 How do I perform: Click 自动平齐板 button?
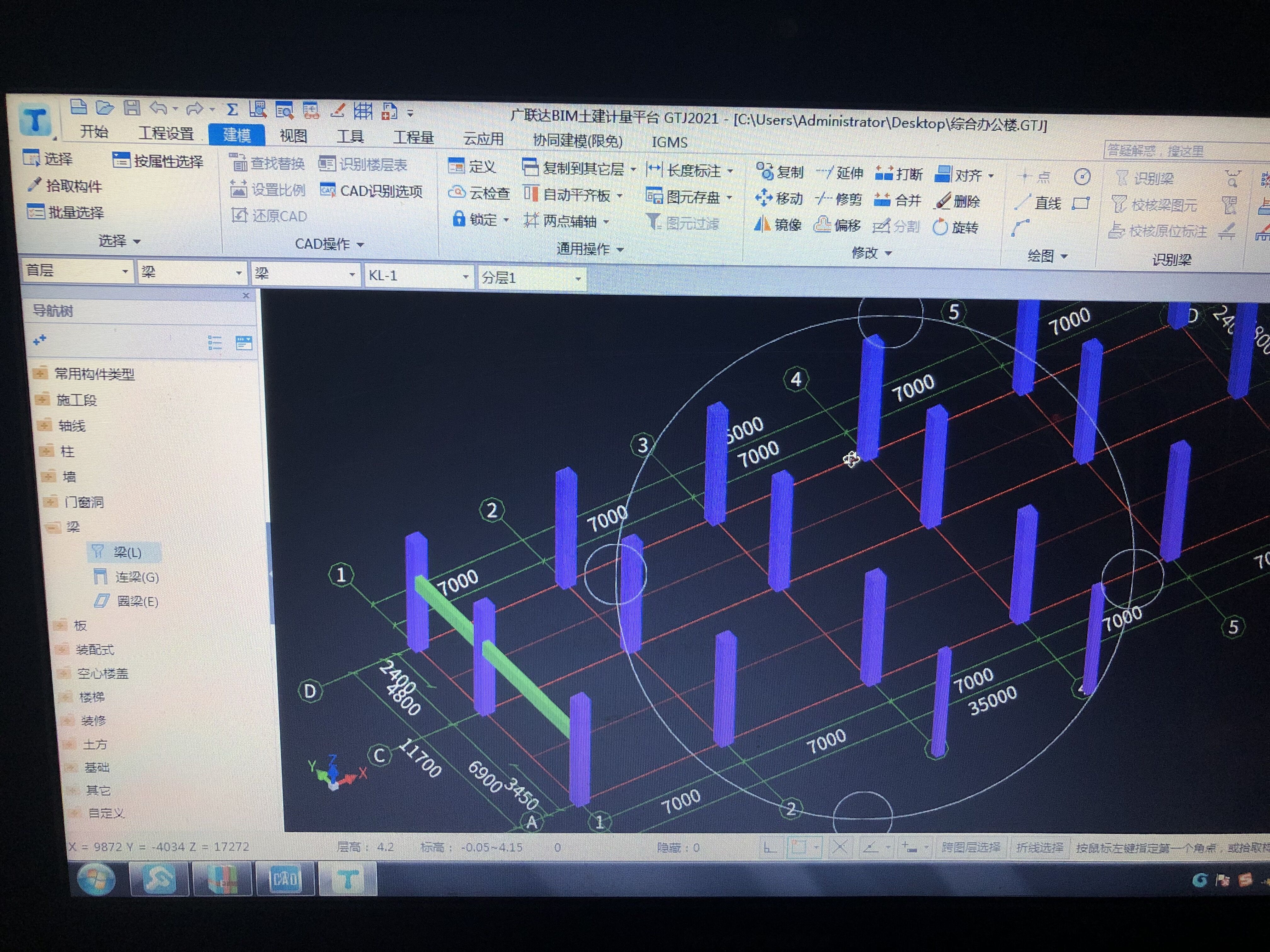(567, 195)
